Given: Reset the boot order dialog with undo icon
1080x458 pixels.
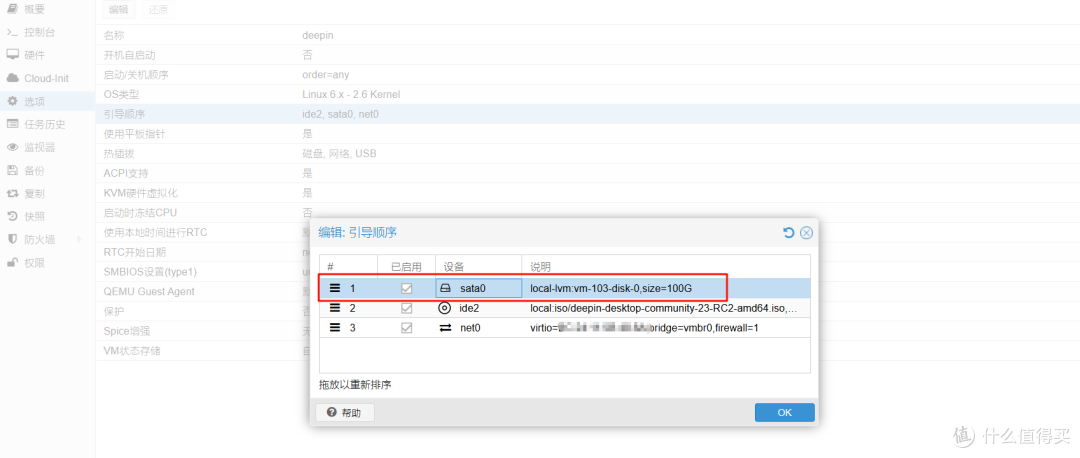Looking at the screenshot, I should 789,233.
